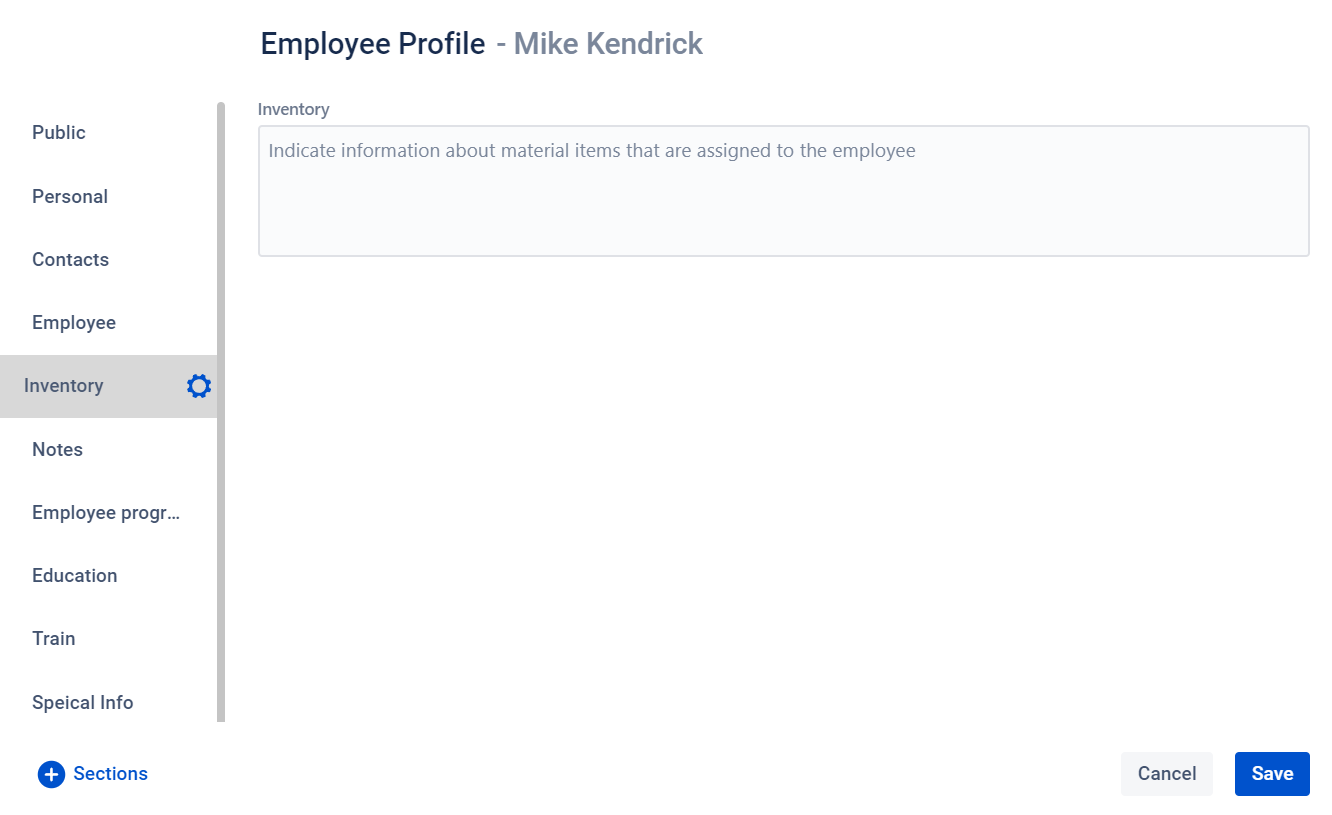The height and width of the screenshot is (815, 1332).
Task: Click the Inventory field label
Action: pos(293,109)
